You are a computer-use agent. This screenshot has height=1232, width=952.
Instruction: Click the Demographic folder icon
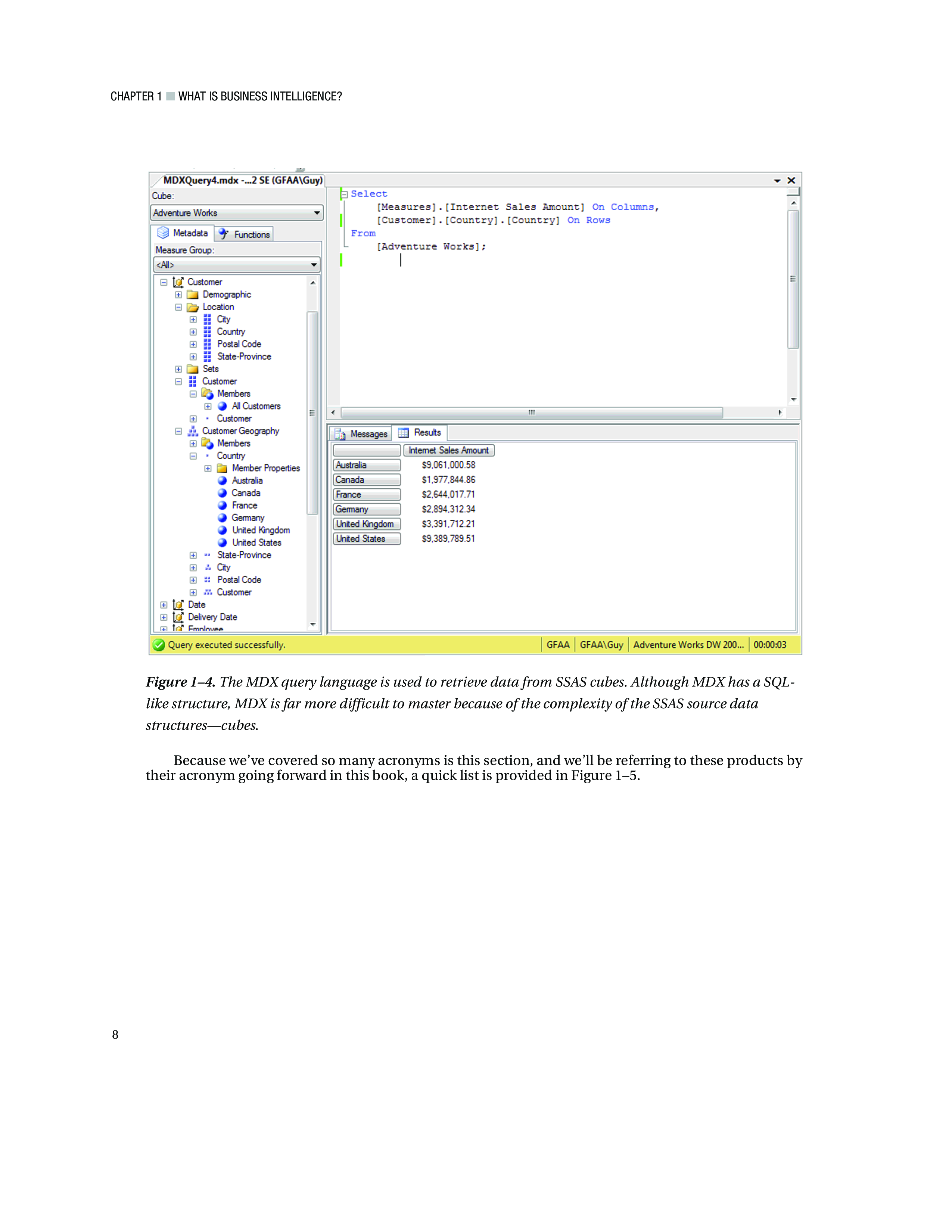click(x=193, y=295)
